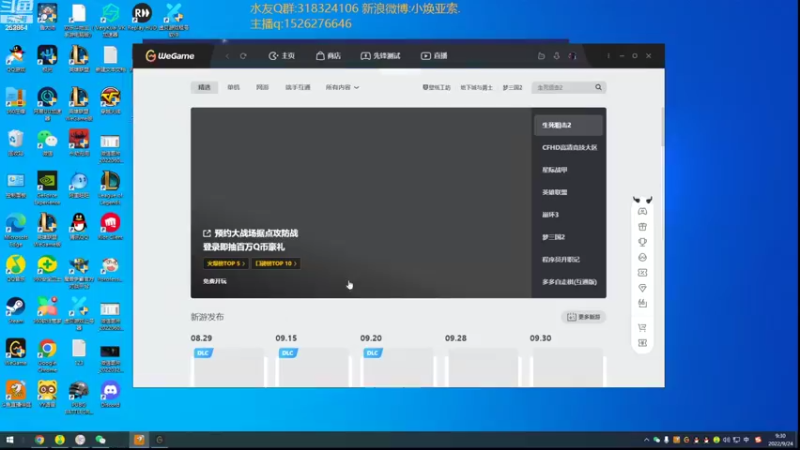Screen dimensions: 800x450
Task: Click the search magnifier icon
Action: point(598,87)
